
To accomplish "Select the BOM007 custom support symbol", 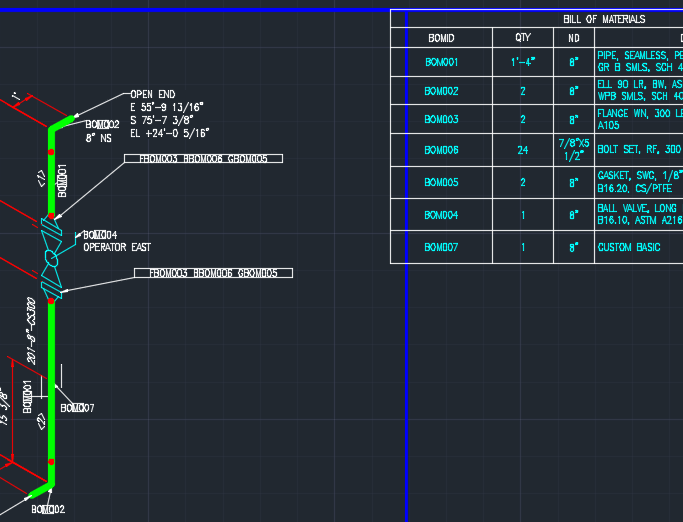I will (x=51, y=386).
